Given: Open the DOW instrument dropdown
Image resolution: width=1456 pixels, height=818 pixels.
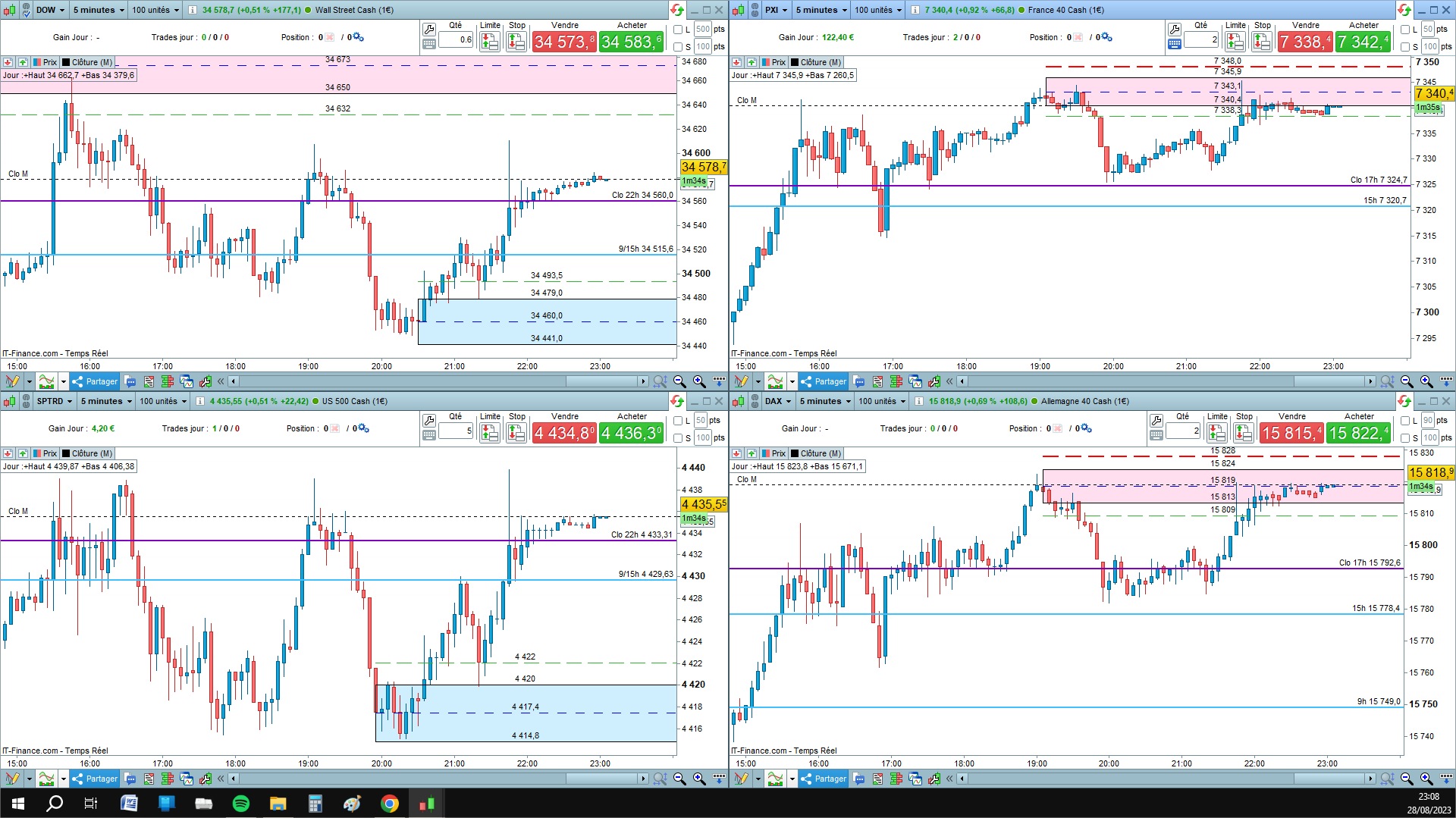Looking at the screenshot, I should (50, 10).
